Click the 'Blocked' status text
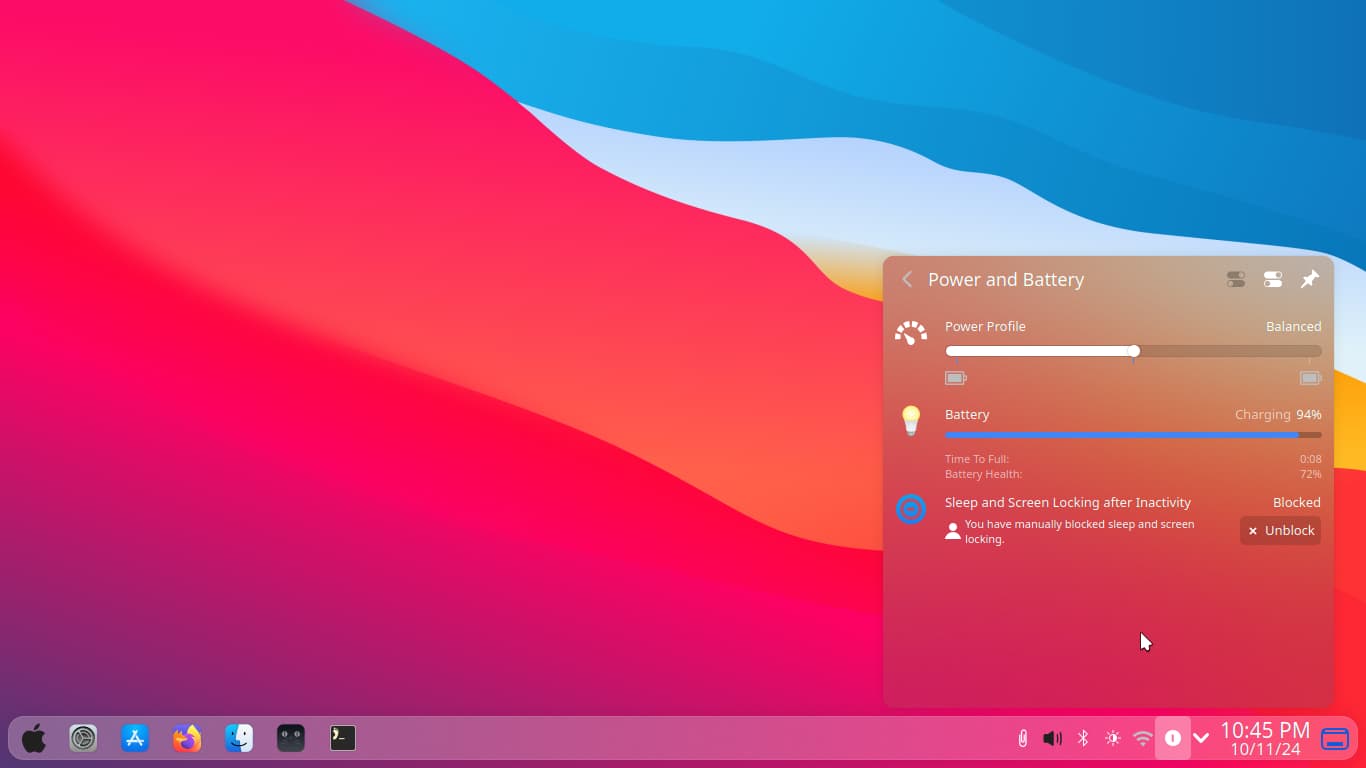1366x768 pixels. 1296,503
